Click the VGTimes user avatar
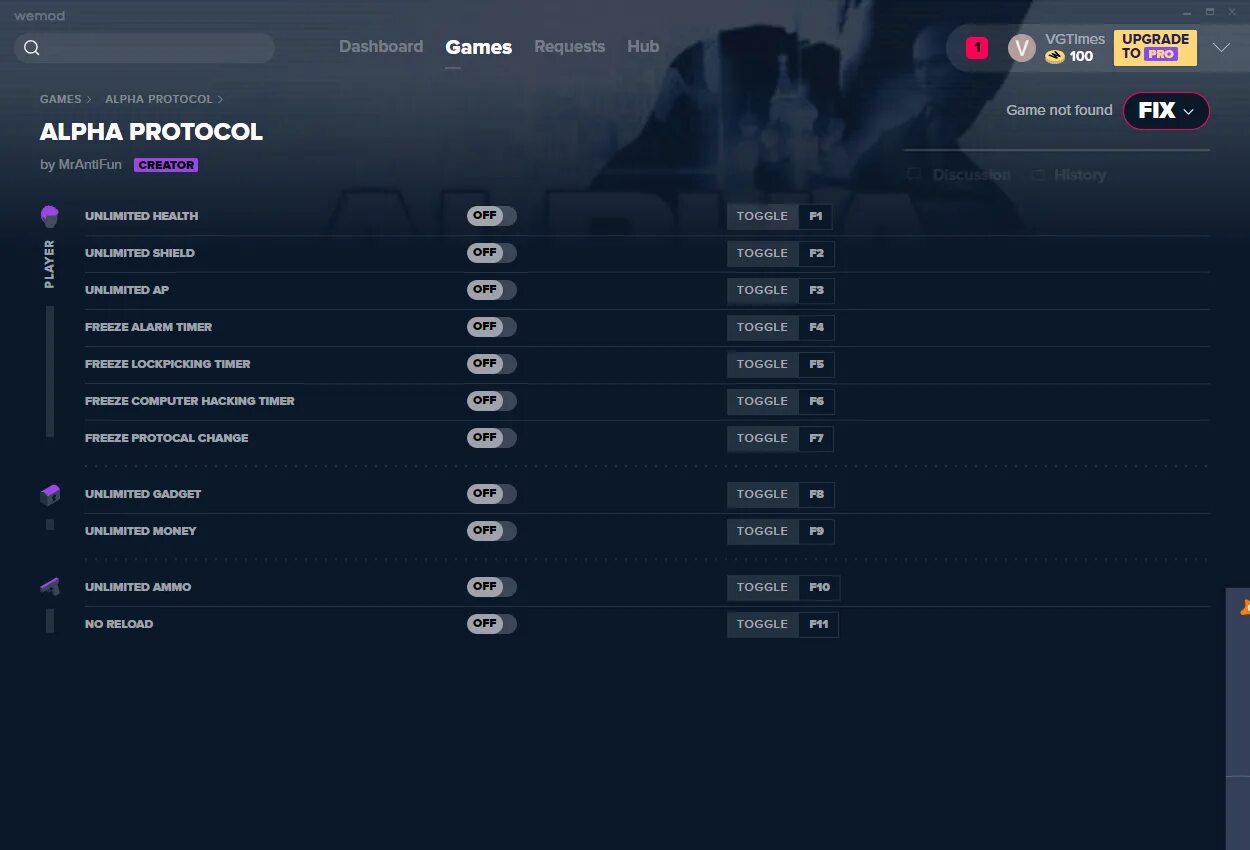Screen dimensions: 1250x850 coord(1022,48)
